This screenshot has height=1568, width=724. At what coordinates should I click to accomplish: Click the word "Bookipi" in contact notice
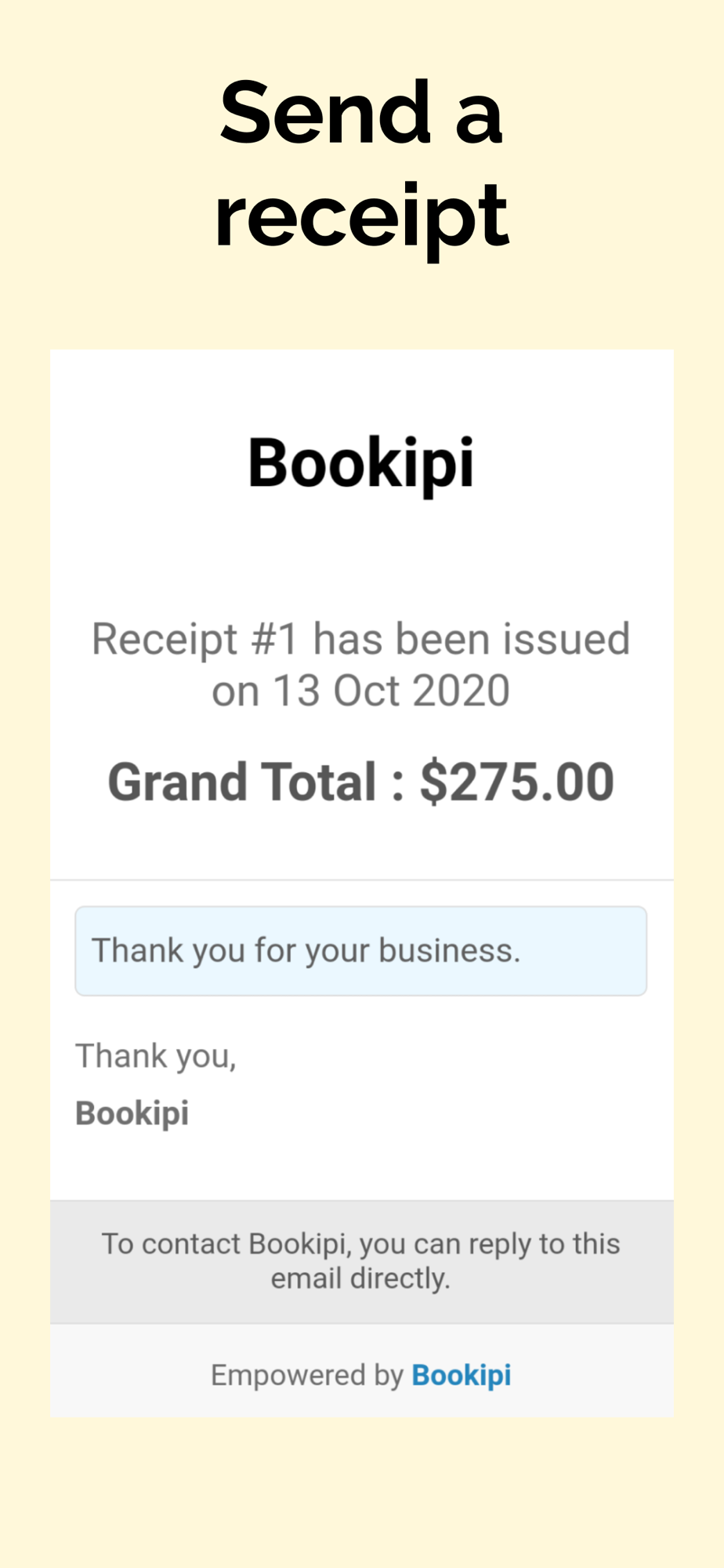(298, 1244)
